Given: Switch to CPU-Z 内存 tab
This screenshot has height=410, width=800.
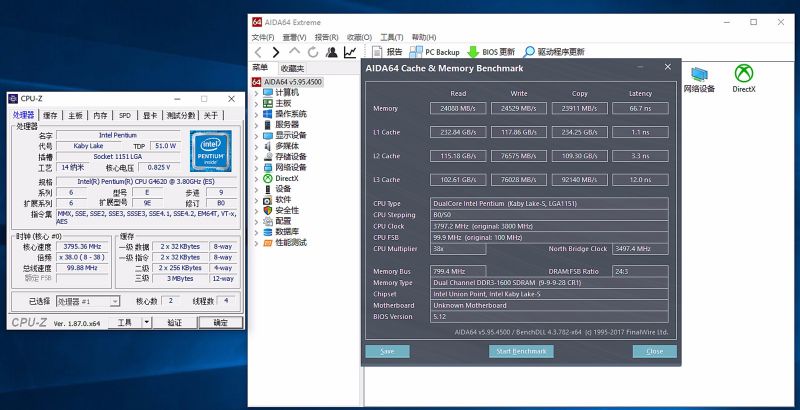Looking at the screenshot, I should (100, 116).
